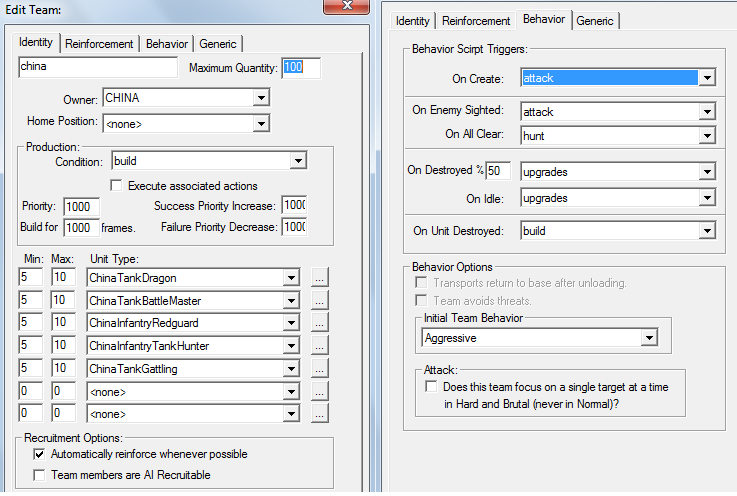Open the Owner dropdown showing CHINA
Image resolution: width=737 pixels, height=496 pixels.
click(x=260, y=98)
